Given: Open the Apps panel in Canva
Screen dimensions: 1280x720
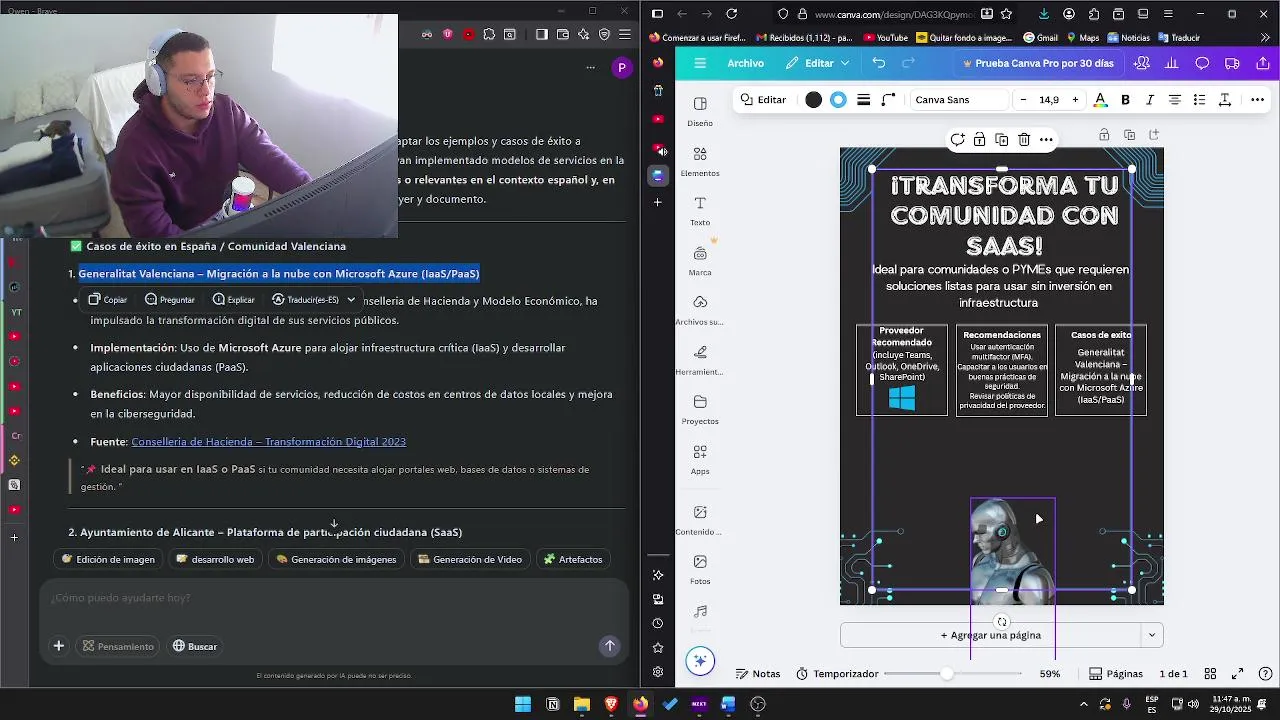Looking at the screenshot, I should click(x=700, y=458).
